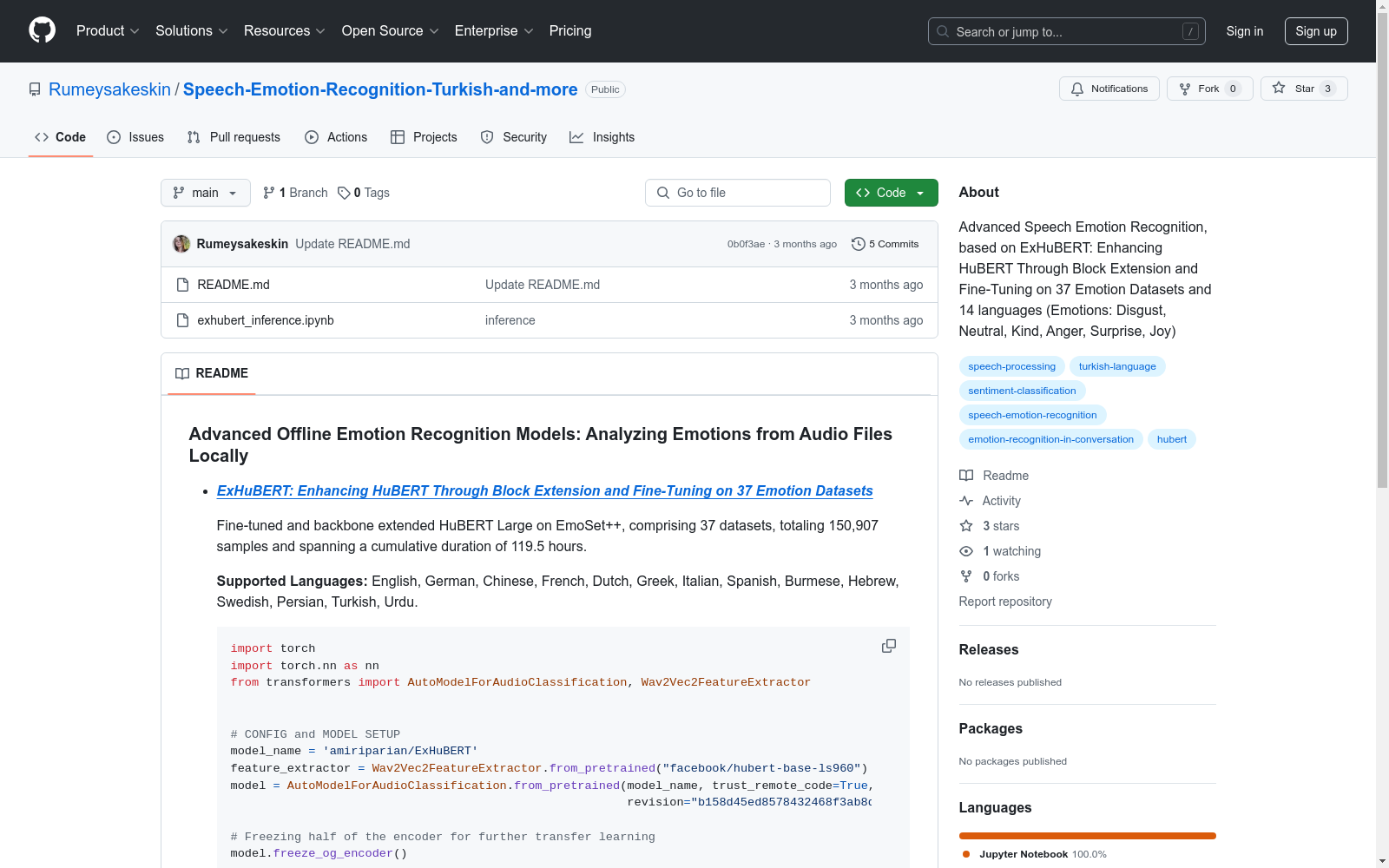This screenshot has height=868, width=1389.
Task: Expand the Resources menu
Action: coord(285,31)
